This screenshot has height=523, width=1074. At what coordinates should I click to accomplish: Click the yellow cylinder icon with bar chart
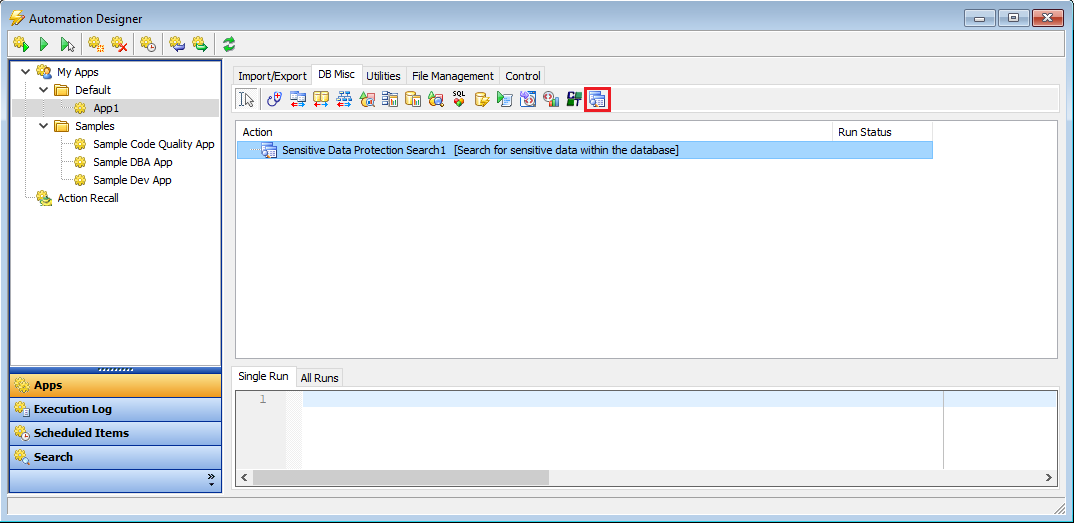click(x=413, y=100)
